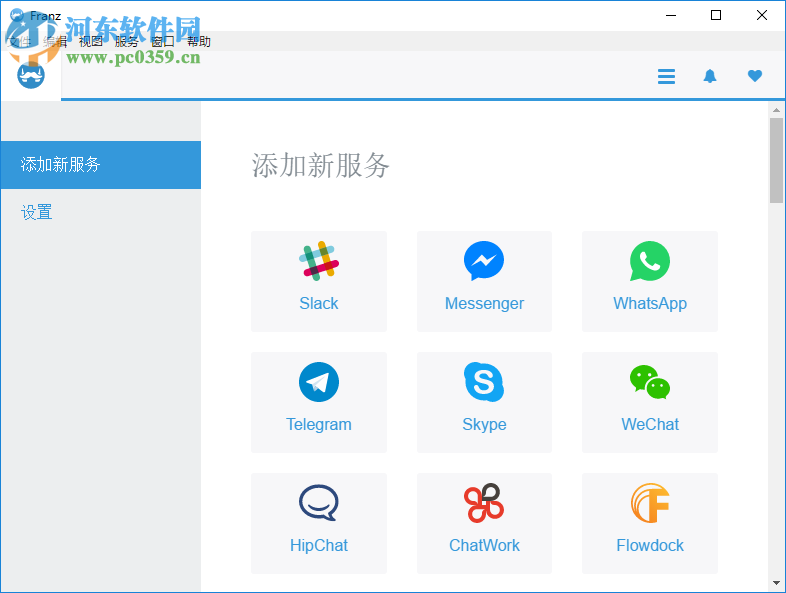Open the 添加新服务 sidebar section
The height and width of the screenshot is (593, 786).
101,165
